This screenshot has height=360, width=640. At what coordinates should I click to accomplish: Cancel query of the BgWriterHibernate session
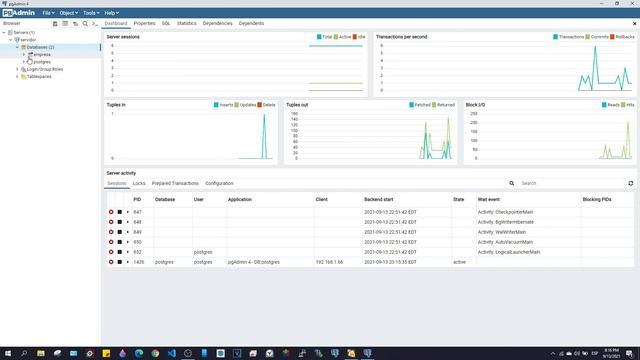[x=120, y=222]
